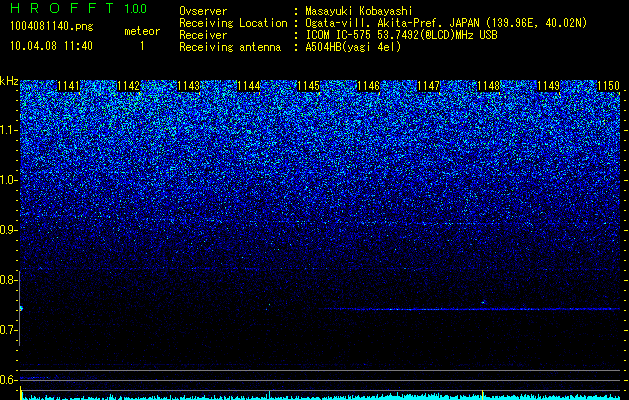Click the HROFFT program title
Image resolution: width=629 pixels, height=400 pixels.
pos(63,8)
